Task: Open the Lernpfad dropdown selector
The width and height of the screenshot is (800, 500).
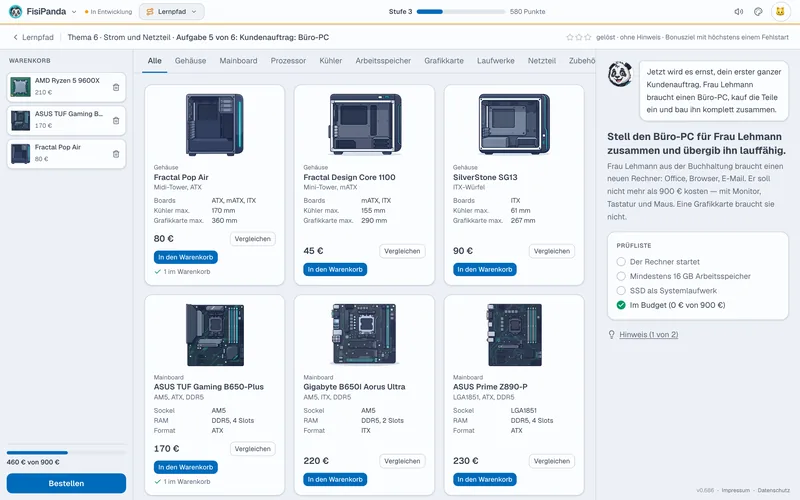Action: [x=172, y=11]
